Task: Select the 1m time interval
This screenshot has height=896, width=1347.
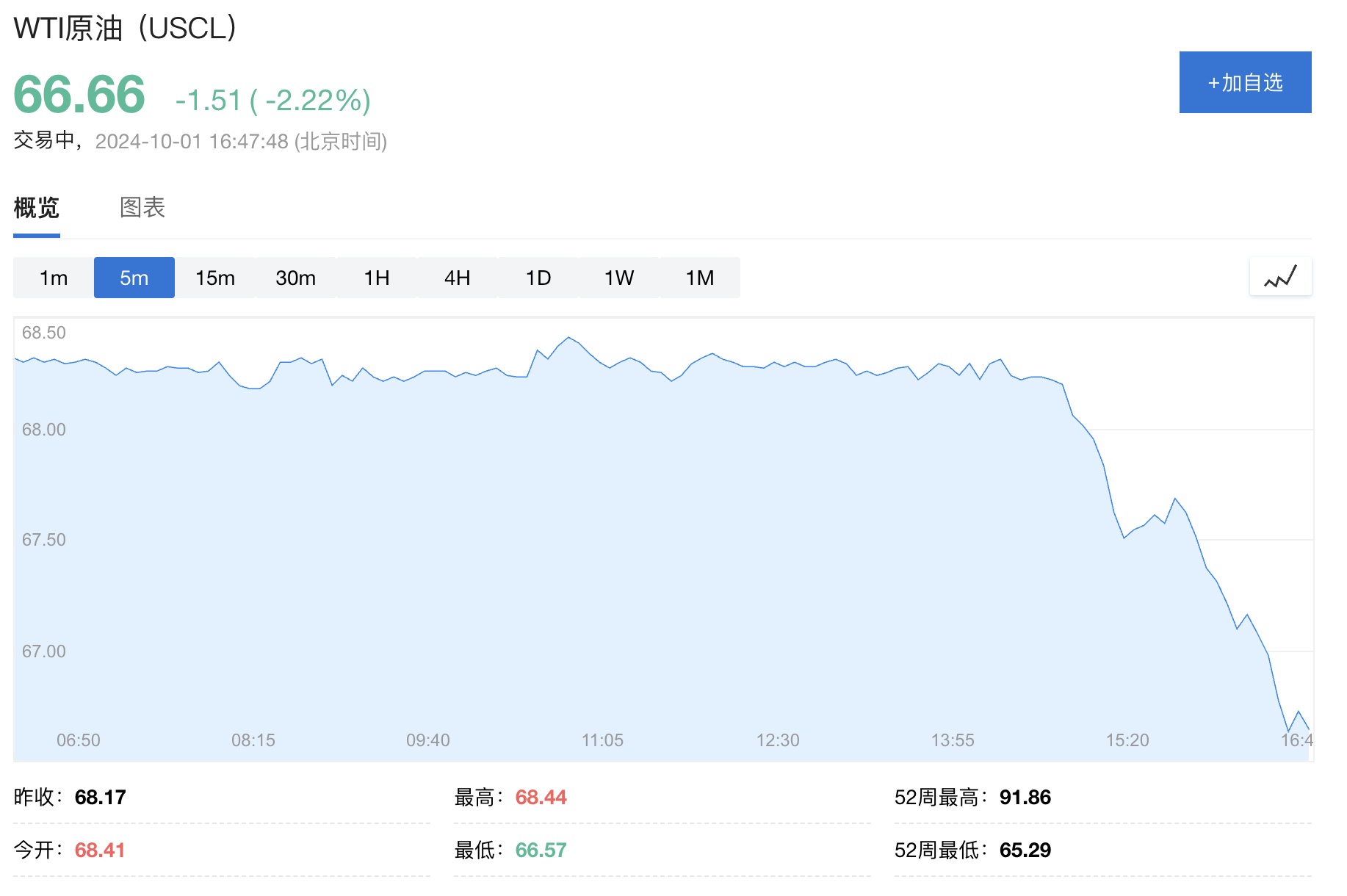Action: coord(54,278)
